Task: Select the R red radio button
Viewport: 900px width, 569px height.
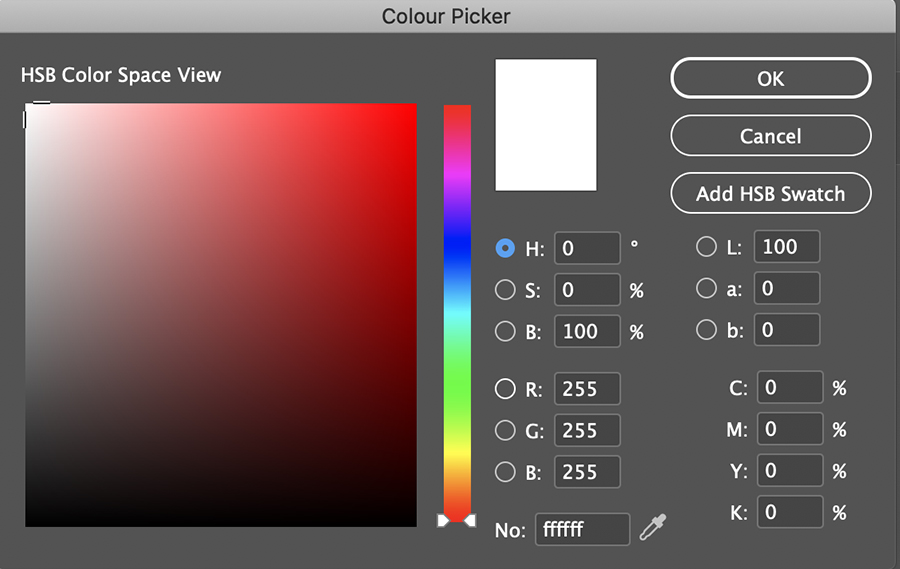Action: tap(506, 389)
